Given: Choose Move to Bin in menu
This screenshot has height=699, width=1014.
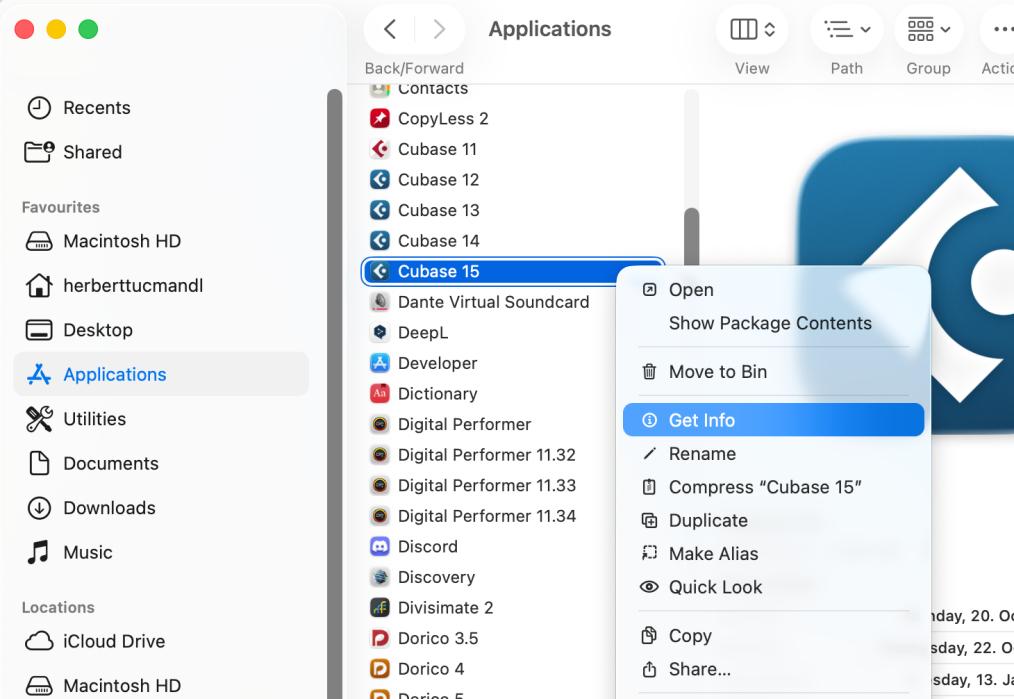Looking at the screenshot, I should click(717, 372).
